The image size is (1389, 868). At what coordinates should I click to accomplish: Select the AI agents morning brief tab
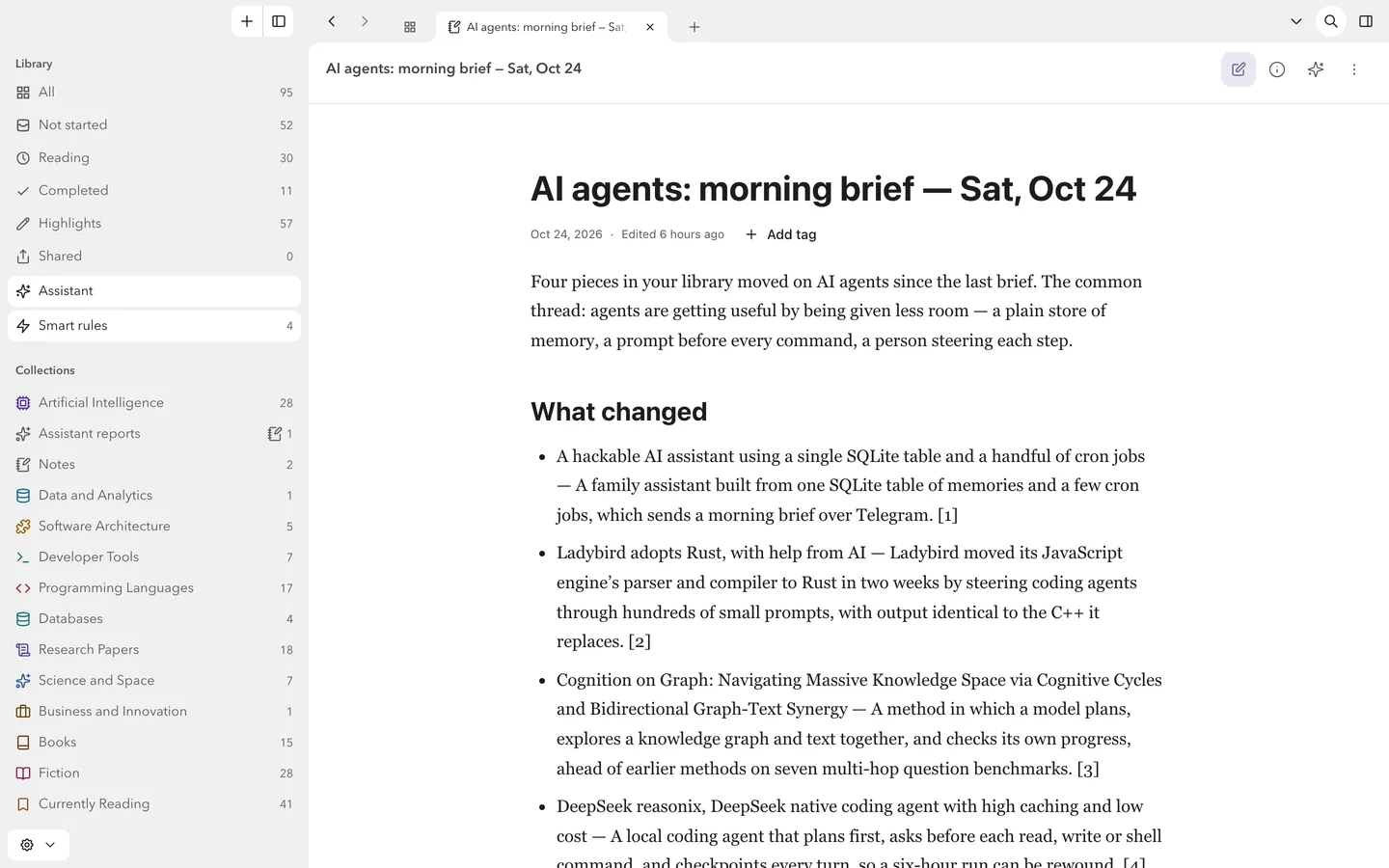551,27
